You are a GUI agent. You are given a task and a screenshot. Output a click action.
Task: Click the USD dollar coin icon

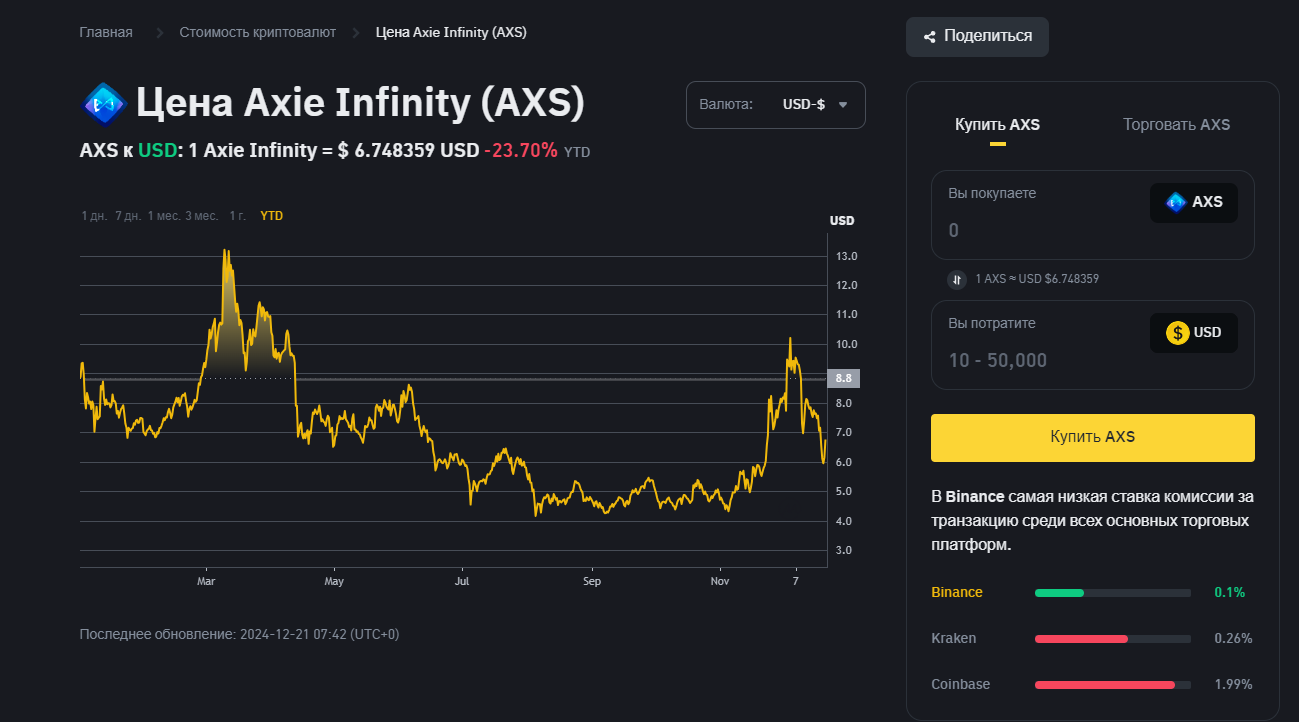pos(1177,333)
